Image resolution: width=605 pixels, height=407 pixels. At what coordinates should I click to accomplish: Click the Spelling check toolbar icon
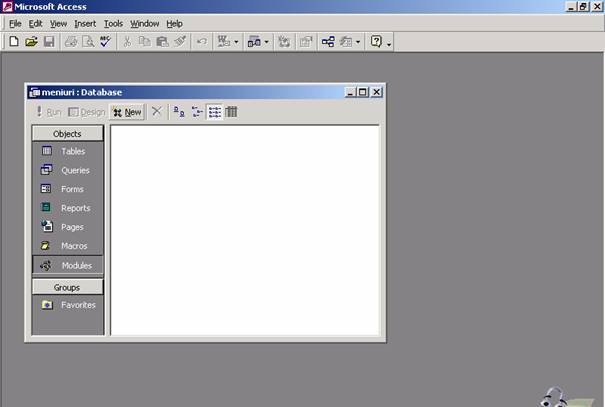tap(106, 42)
